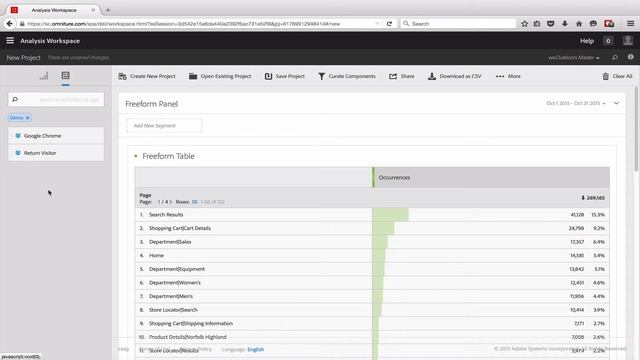640x360 pixels.
Task: Open the report suite dropdown
Action: point(573,58)
